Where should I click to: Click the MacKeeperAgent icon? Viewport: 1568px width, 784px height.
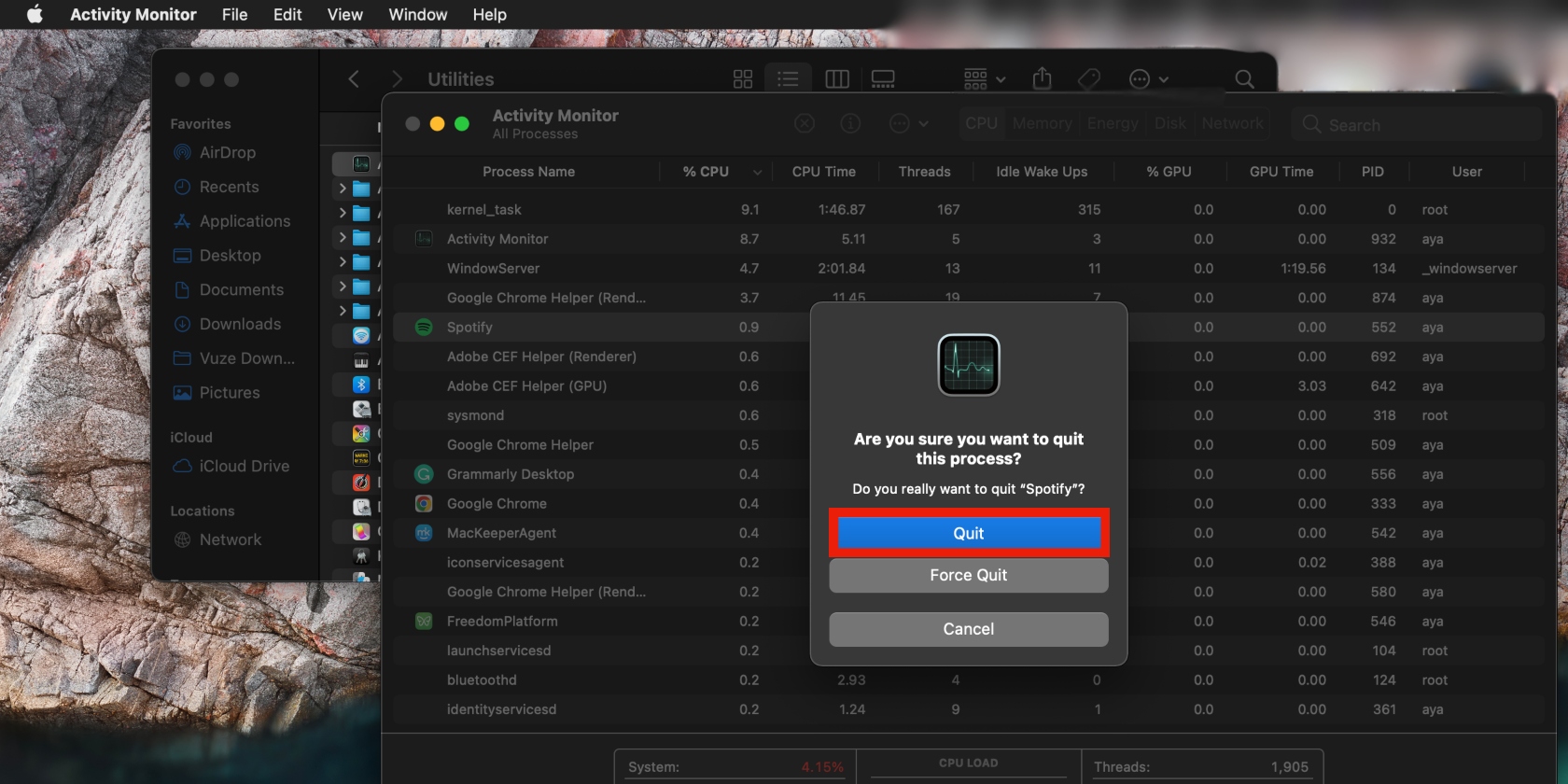[x=424, y=533]
